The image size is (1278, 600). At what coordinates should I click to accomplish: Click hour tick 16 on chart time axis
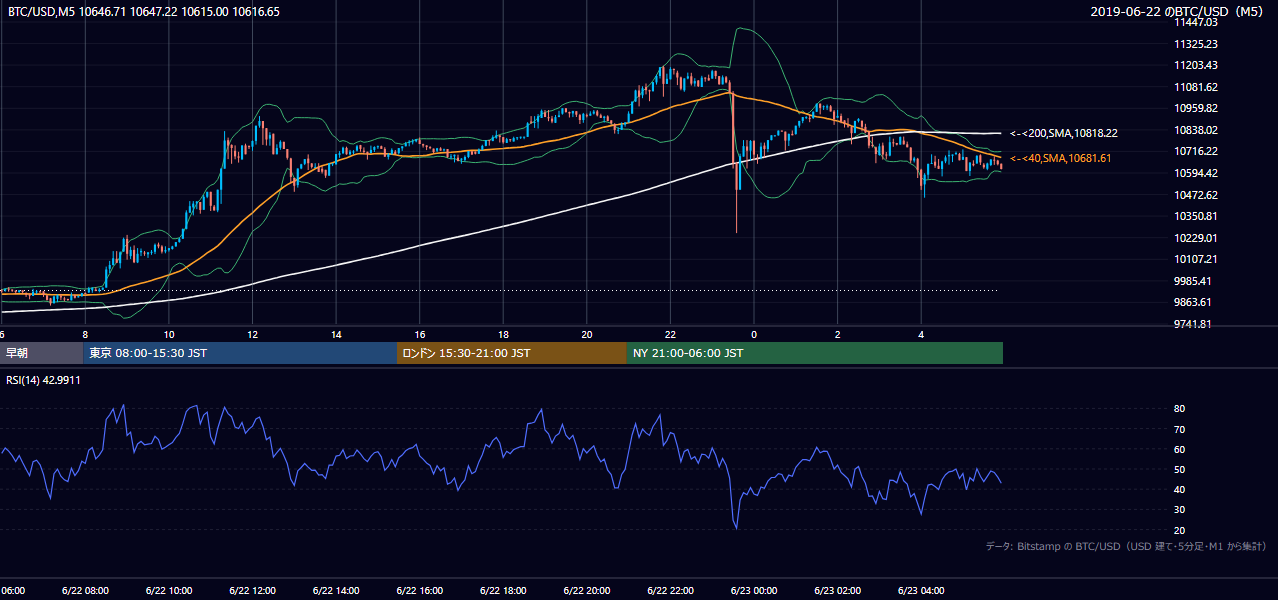click(419, 334)
